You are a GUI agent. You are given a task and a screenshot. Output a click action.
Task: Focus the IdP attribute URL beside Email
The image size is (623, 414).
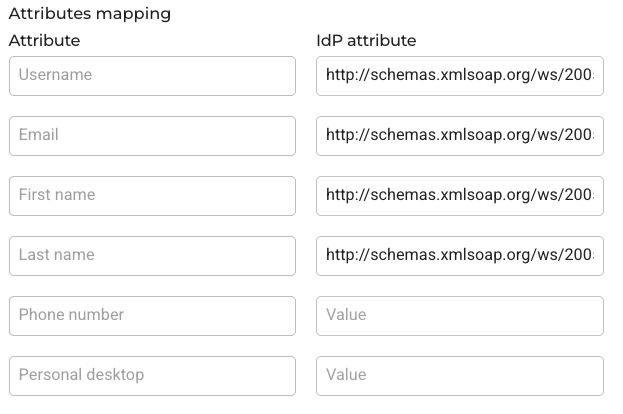[460, 136]
